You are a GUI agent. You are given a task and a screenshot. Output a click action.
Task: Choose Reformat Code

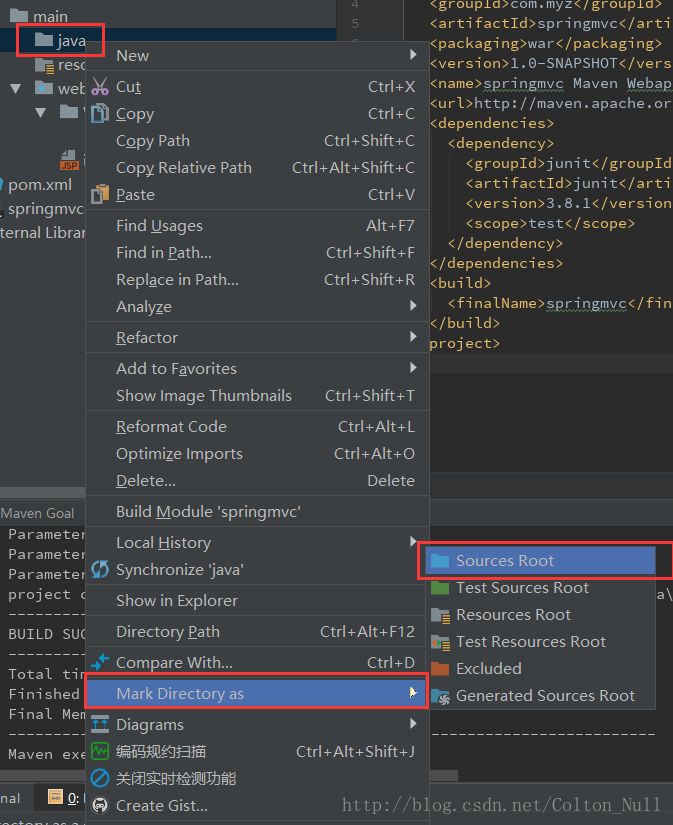pos(257,426)
